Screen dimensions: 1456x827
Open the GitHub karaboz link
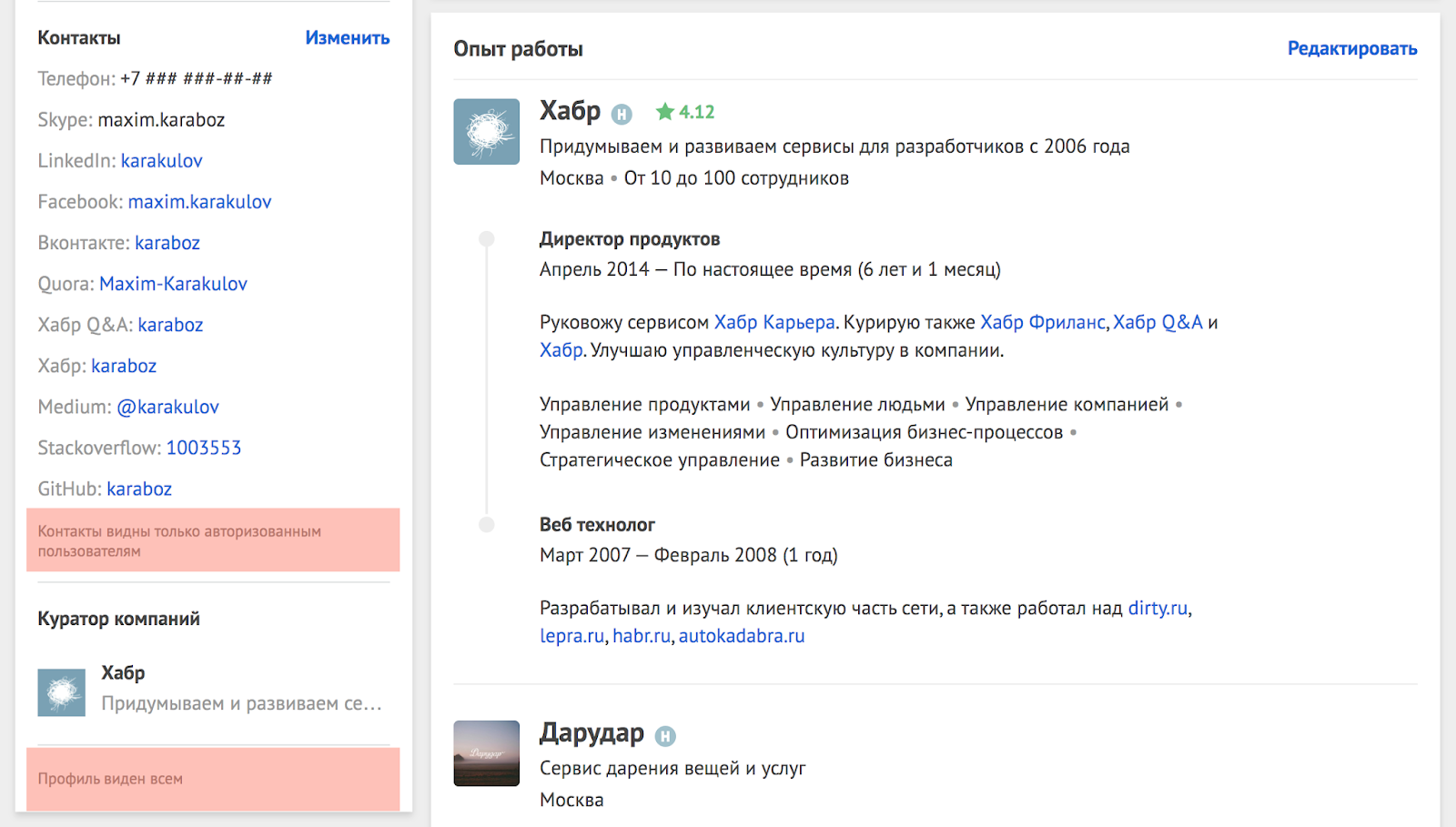[139, 489]
